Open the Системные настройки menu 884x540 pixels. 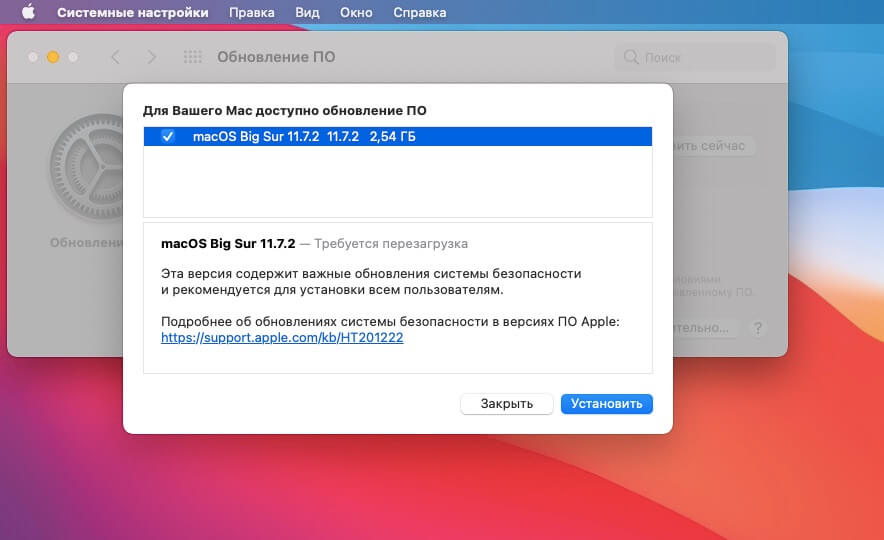tap(133, 13)
